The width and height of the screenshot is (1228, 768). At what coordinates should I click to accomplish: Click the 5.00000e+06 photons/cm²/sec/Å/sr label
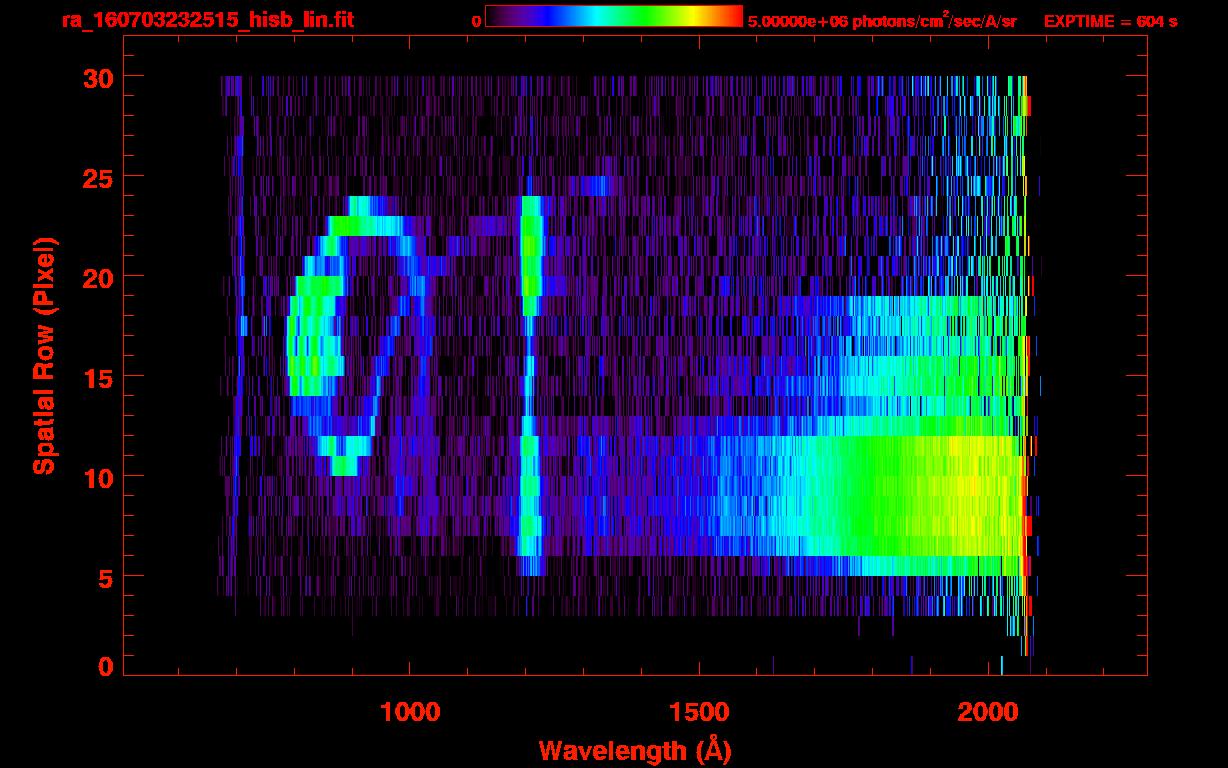point(882,20)
